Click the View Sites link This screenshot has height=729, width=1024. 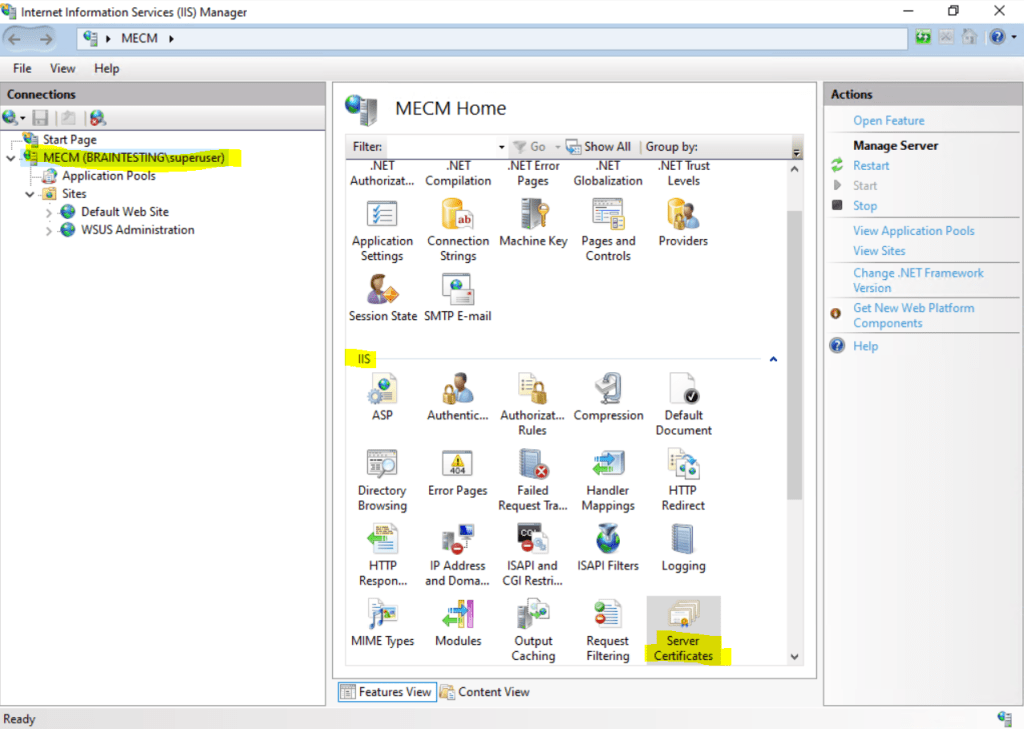pos(879,251)
